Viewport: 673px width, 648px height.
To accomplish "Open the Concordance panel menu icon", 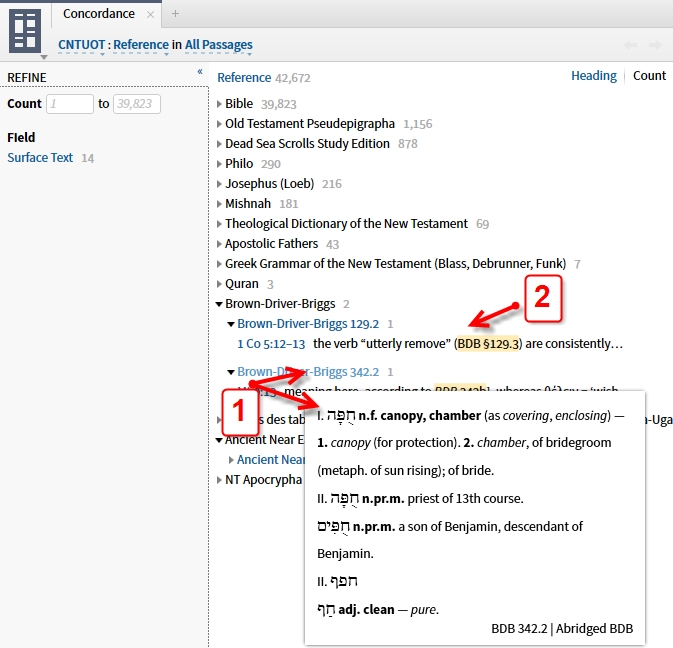I will [x=25, y=31].
